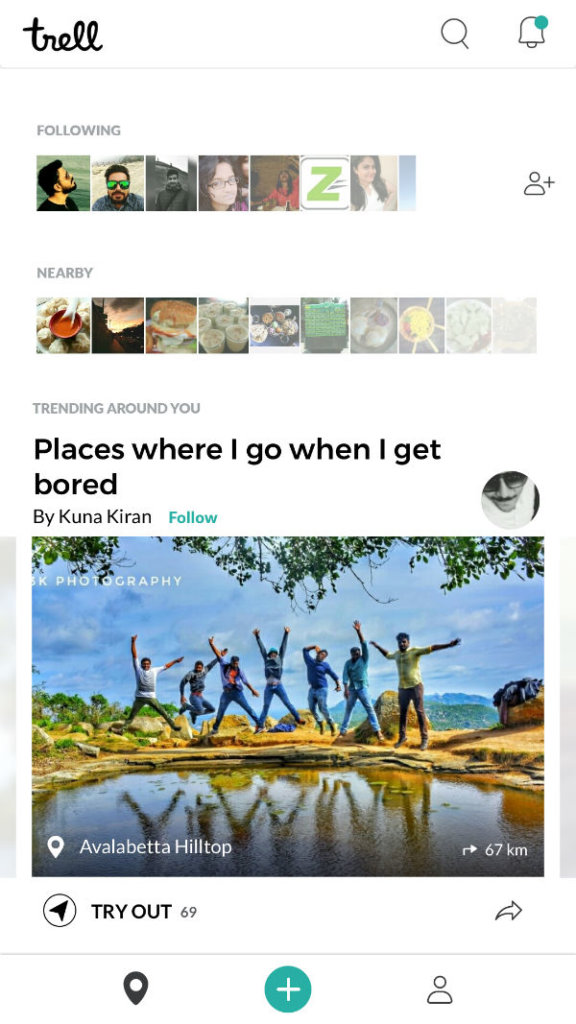Screen dimensions: 576x1024
Task: Click the share arrow icon
Action: [x=509, y=910]
